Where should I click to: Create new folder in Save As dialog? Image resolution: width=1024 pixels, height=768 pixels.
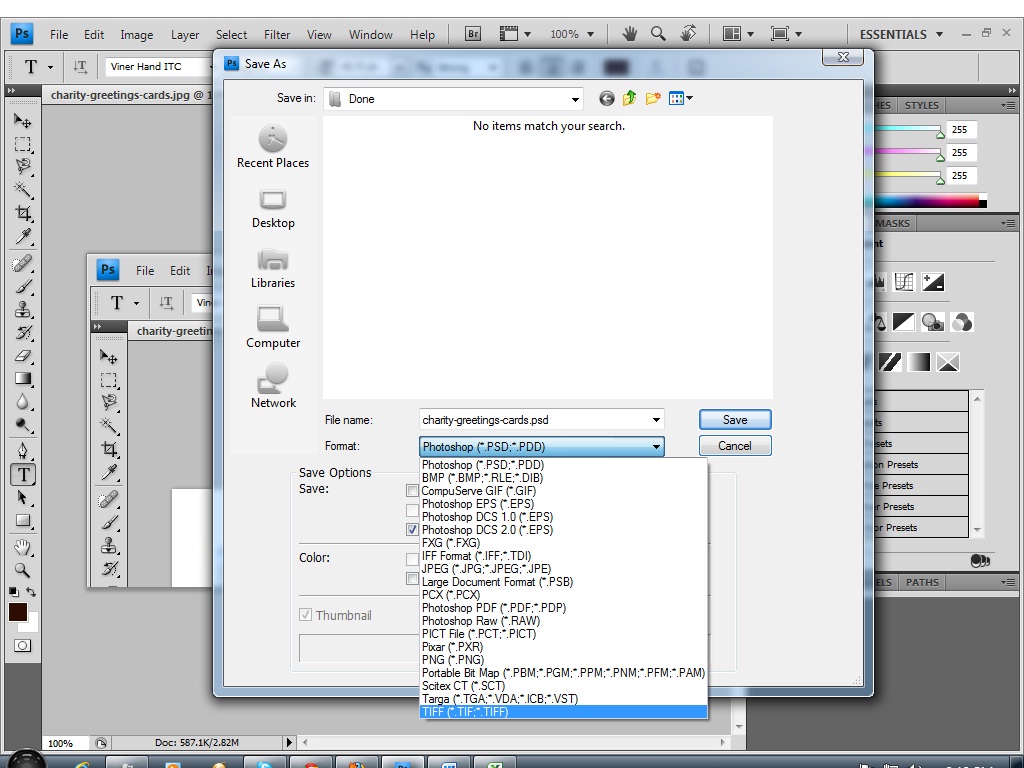coord(653,98)
